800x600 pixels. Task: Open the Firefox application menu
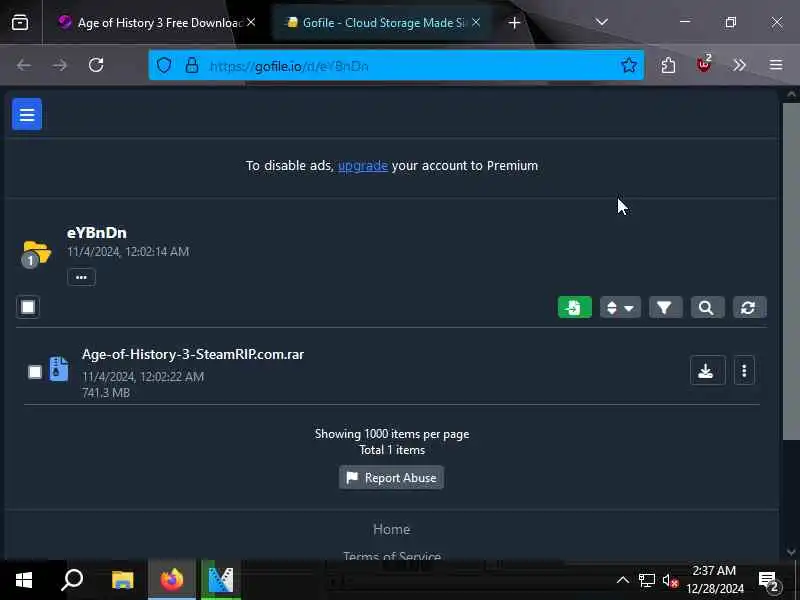point(776,65)
